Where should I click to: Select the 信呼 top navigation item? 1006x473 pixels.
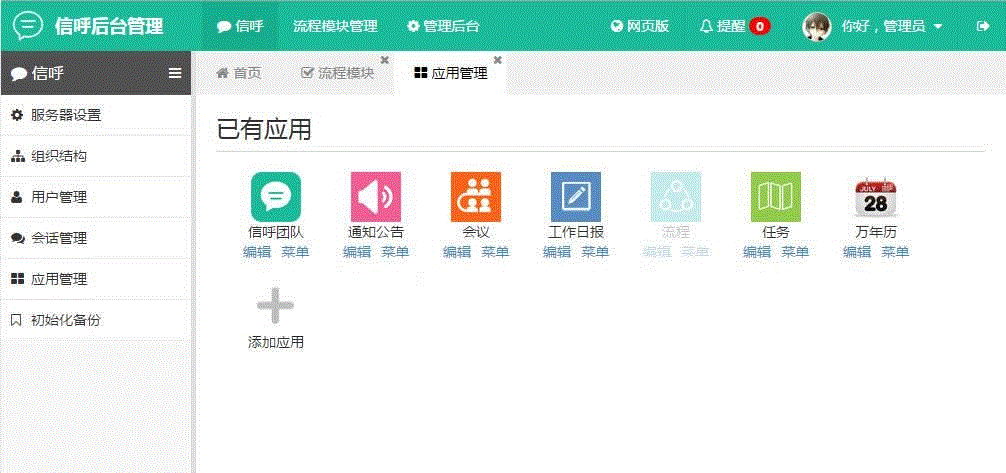pyautogui.click(x=241, y=26)
